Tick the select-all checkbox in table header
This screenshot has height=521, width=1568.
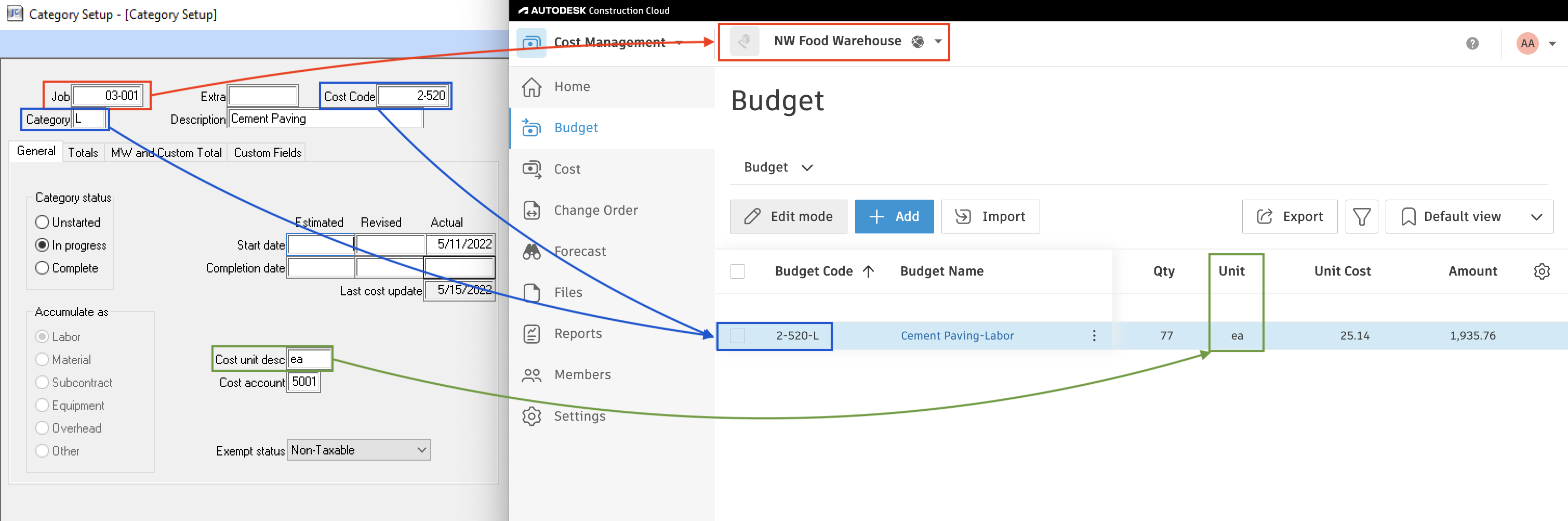click(737, 271)
